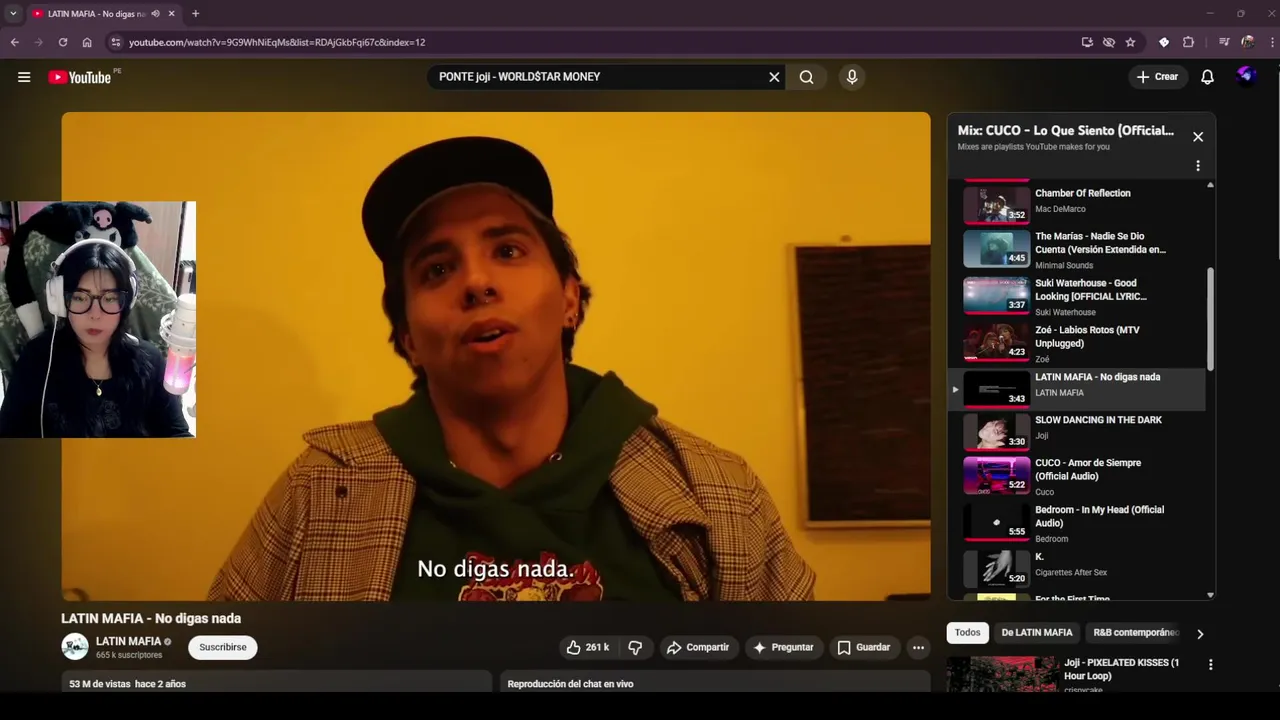Viewport: 1280px width, 720px height.
Task: Open the YouTube hamburger guide menu
Action: [x=24, y=77]
